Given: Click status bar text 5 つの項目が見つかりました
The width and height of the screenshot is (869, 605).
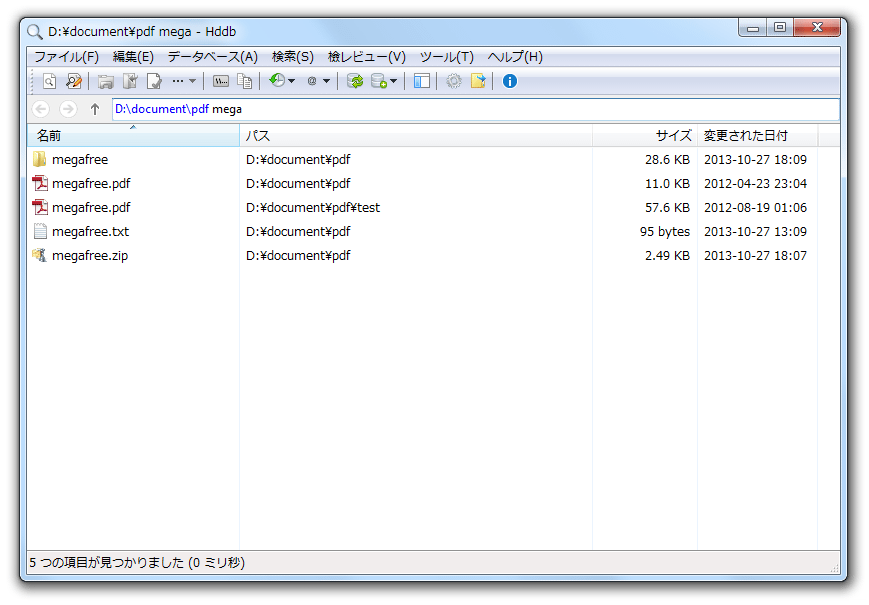Looking at the screenshot, I should pyautogui.click(x=106, y=563).
